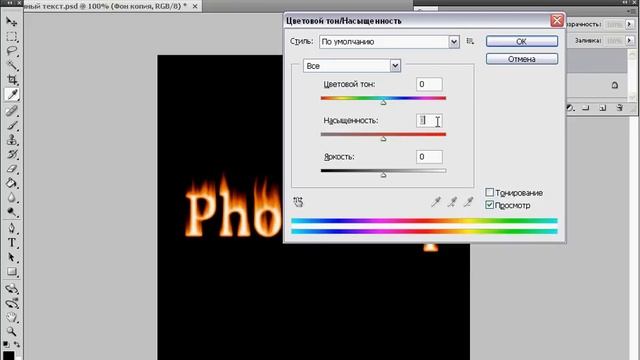This screenshot has height=360, width=640.
Task: Click the Яркость slider handle
Action: [x=383, y=175]
